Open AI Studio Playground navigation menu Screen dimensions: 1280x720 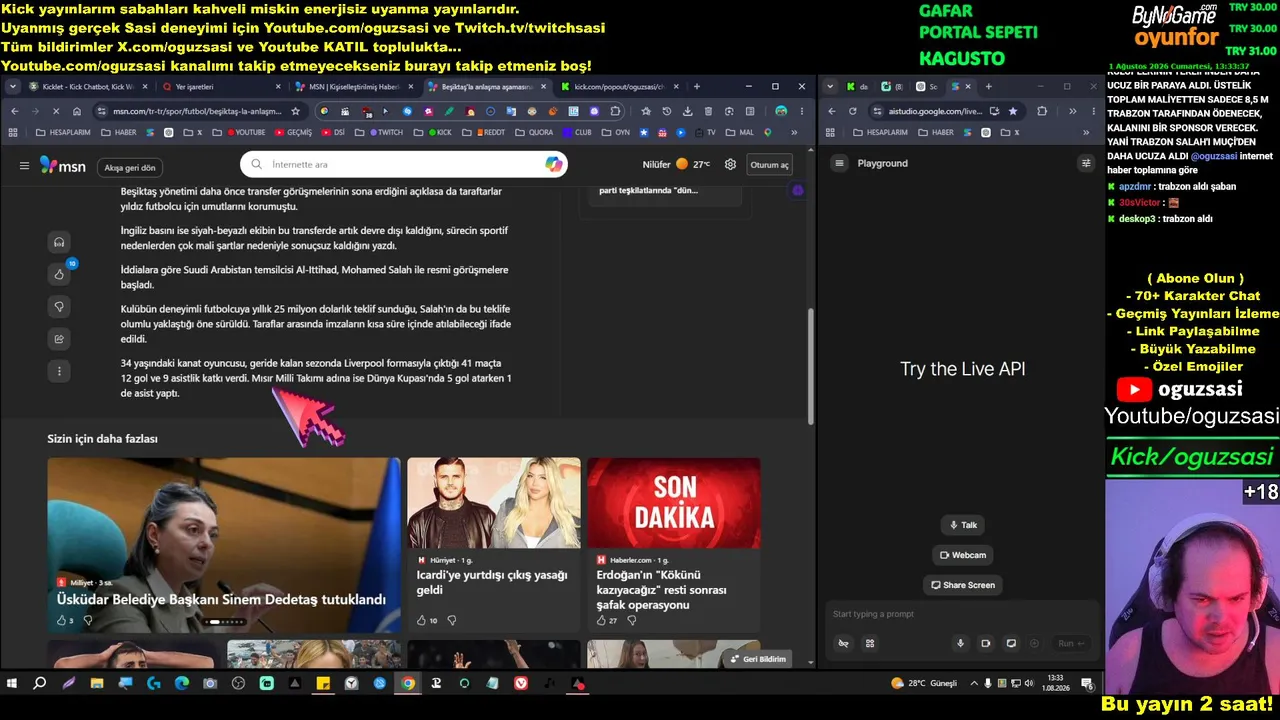click(x=839, y=163)
